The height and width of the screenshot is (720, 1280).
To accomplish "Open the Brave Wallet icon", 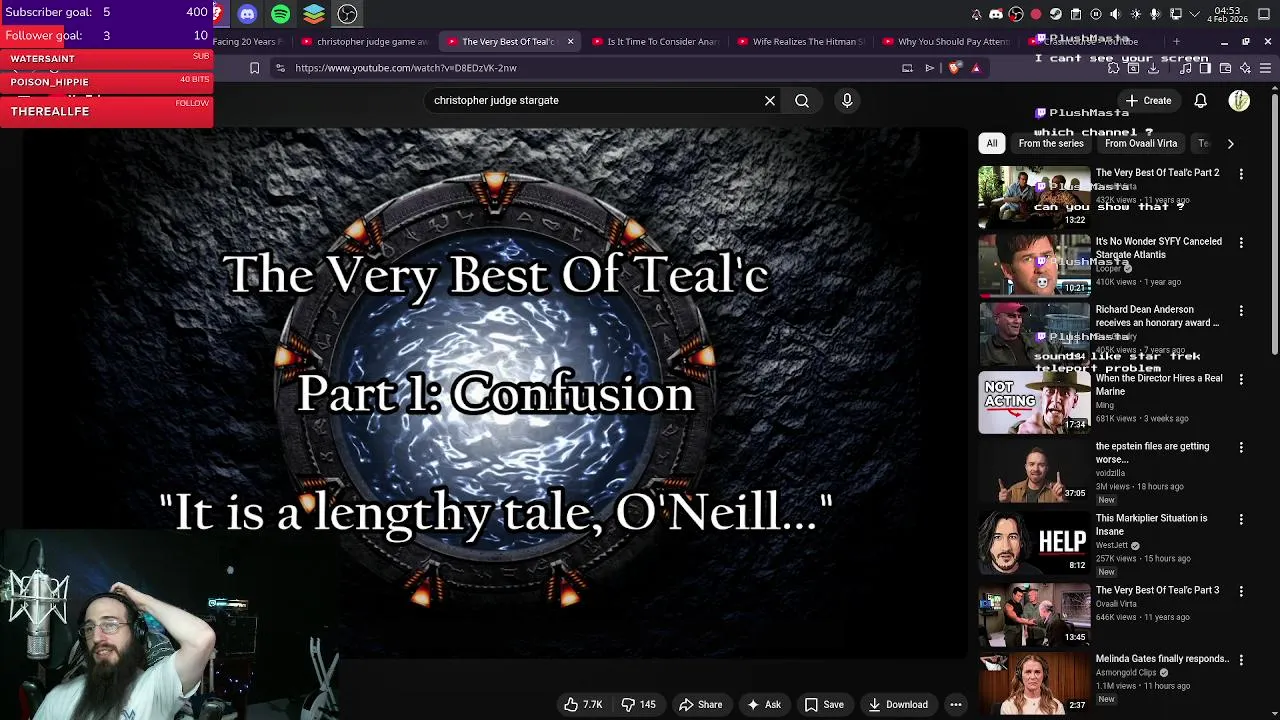I will click(1225, 68).
